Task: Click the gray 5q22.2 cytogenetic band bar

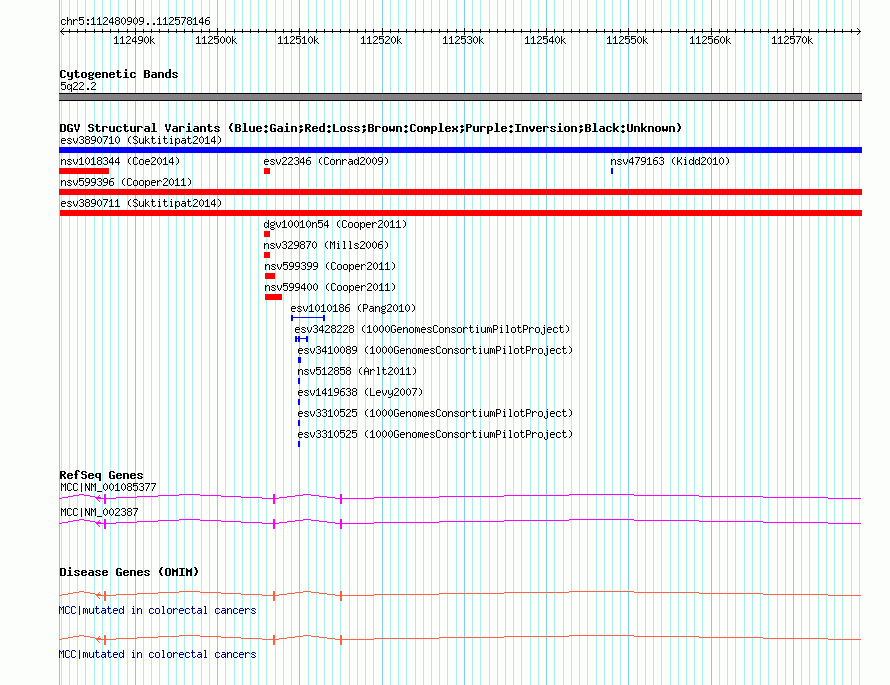Action: (x=460, y=97)
